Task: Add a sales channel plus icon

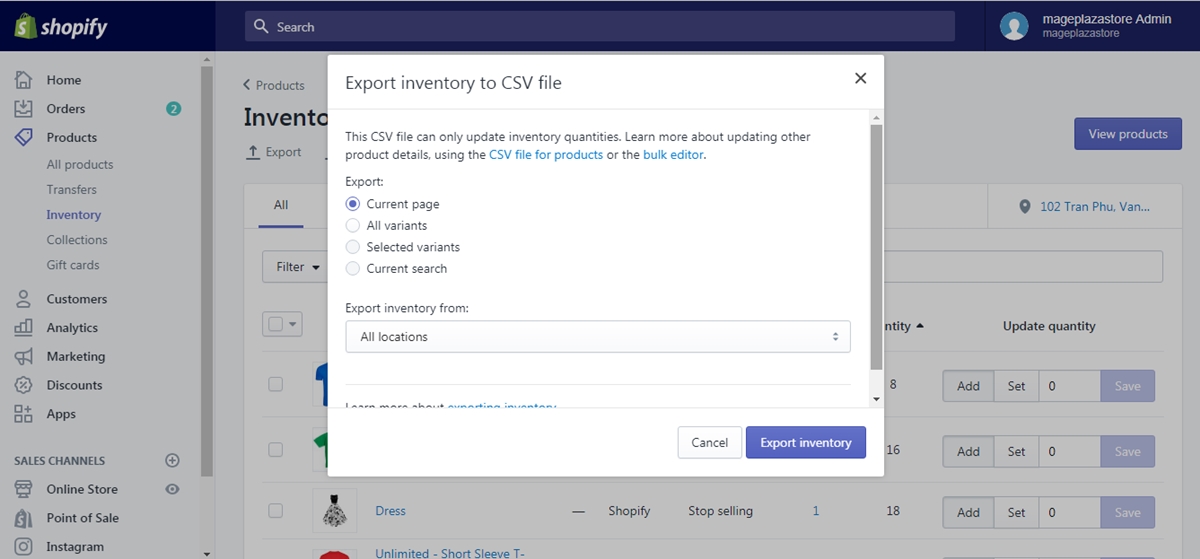Action: point(172,461)
